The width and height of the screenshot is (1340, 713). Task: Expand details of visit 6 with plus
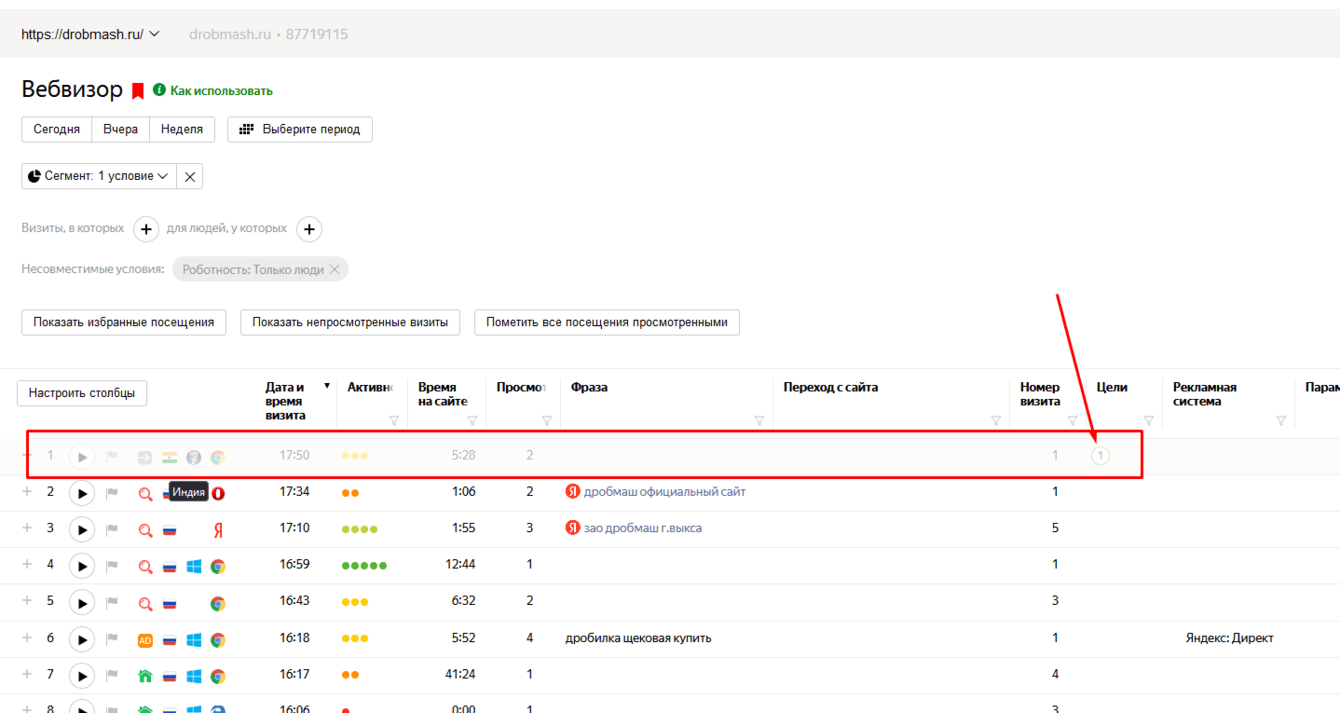27,637
